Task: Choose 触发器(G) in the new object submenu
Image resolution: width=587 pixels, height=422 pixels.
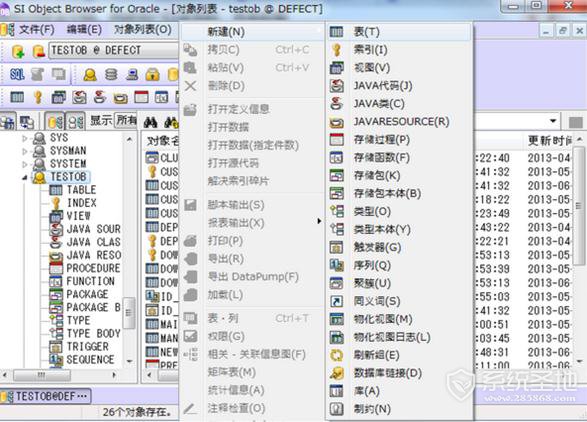Action: click(377, 247)
